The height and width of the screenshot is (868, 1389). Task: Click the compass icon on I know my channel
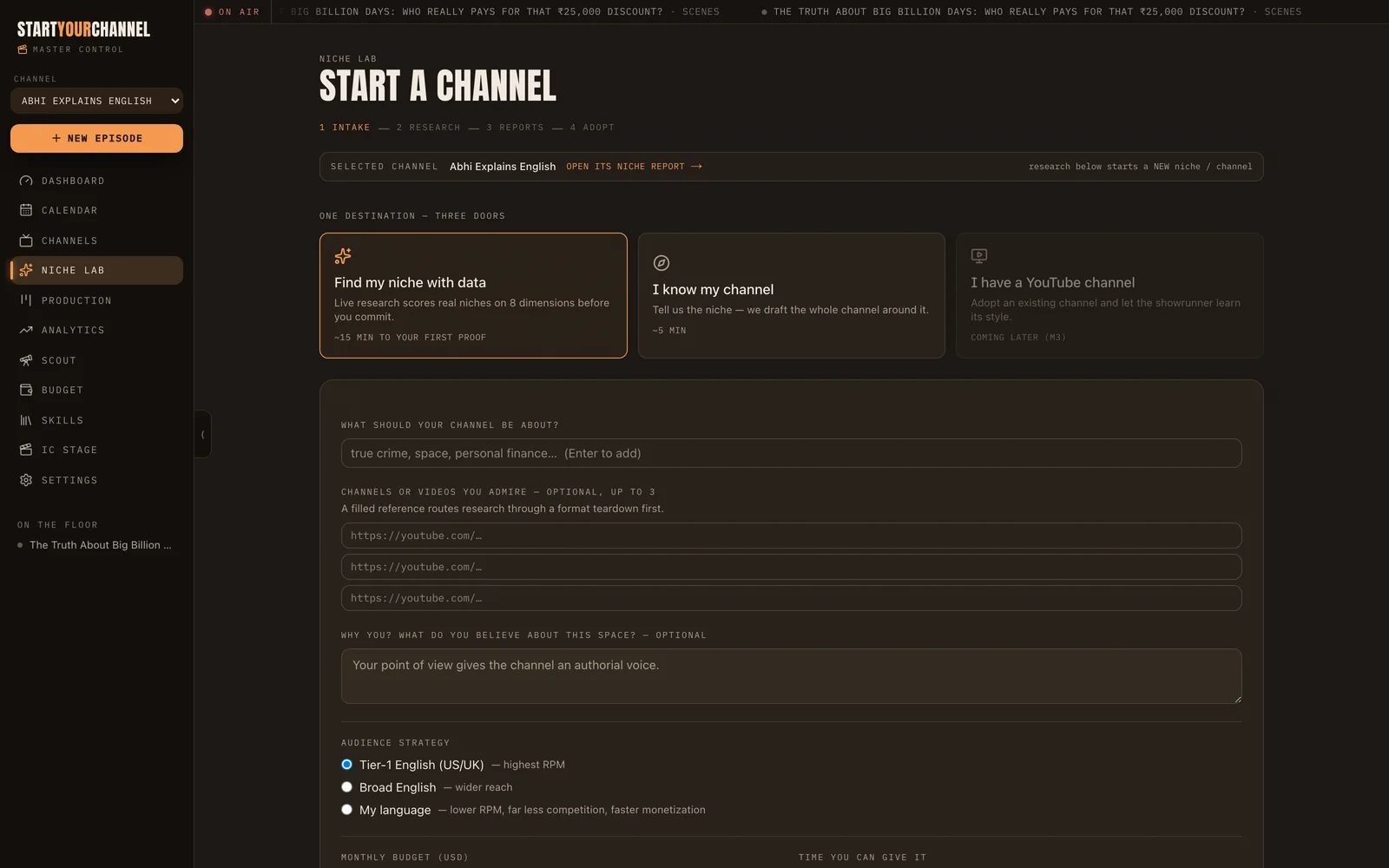click(x=662, y=263)
